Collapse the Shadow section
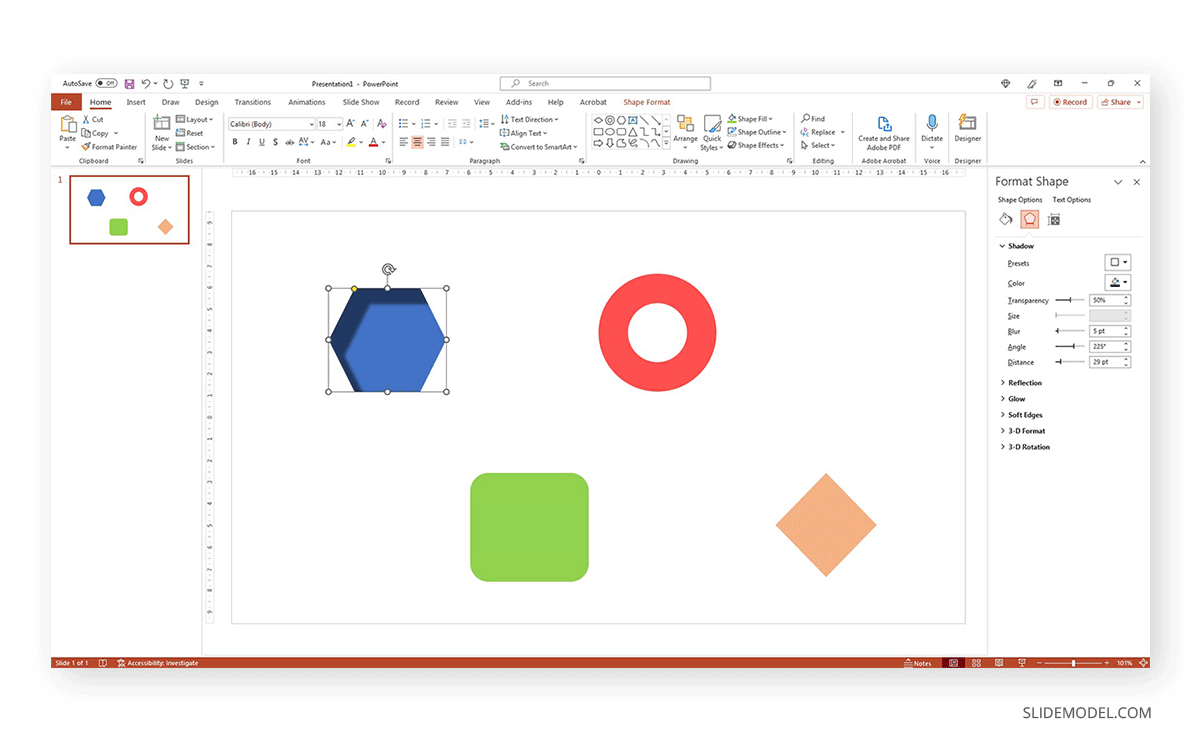Screen dimensions: 1200x743 click(1002, 245)
